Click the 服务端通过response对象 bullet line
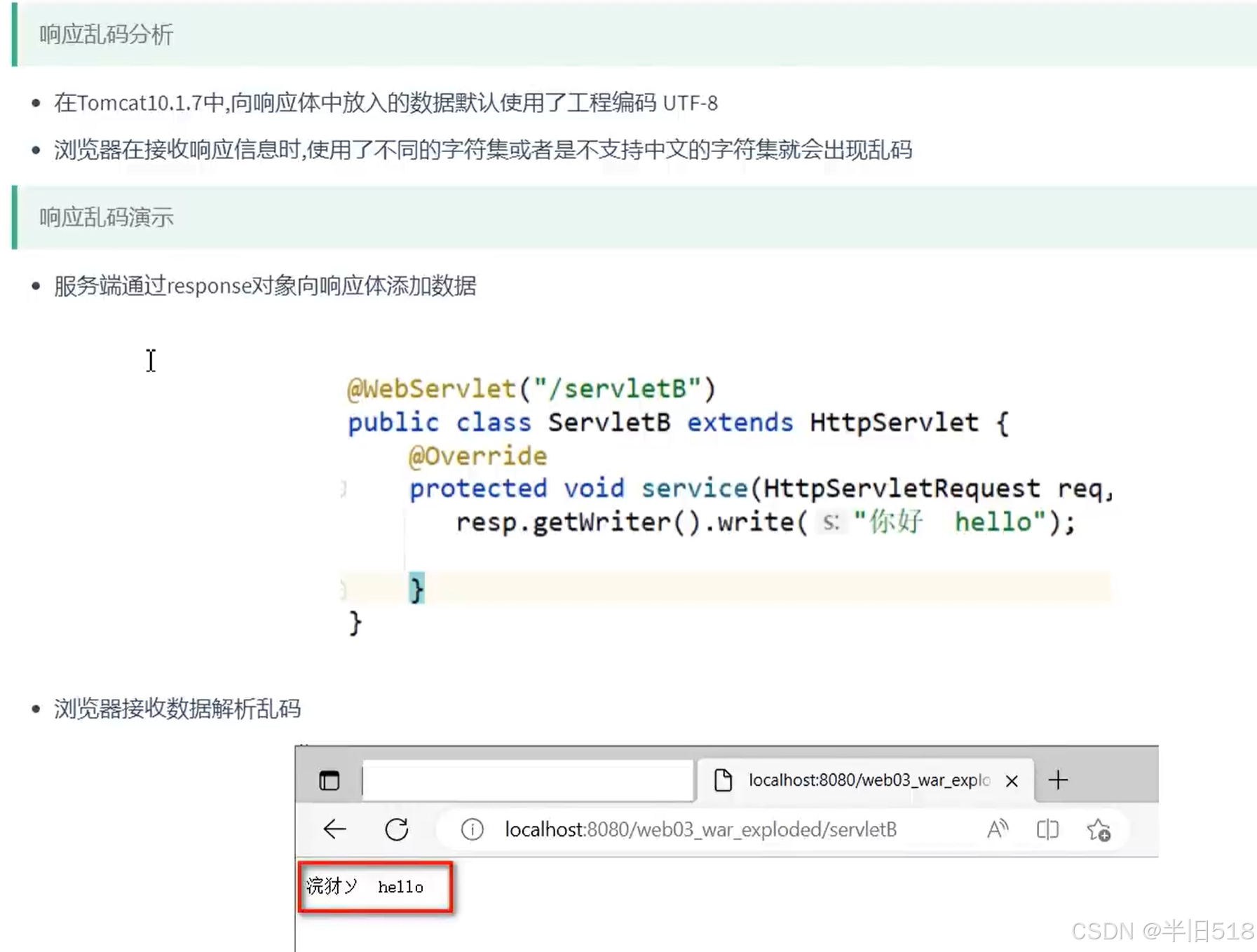 [265, 285]
